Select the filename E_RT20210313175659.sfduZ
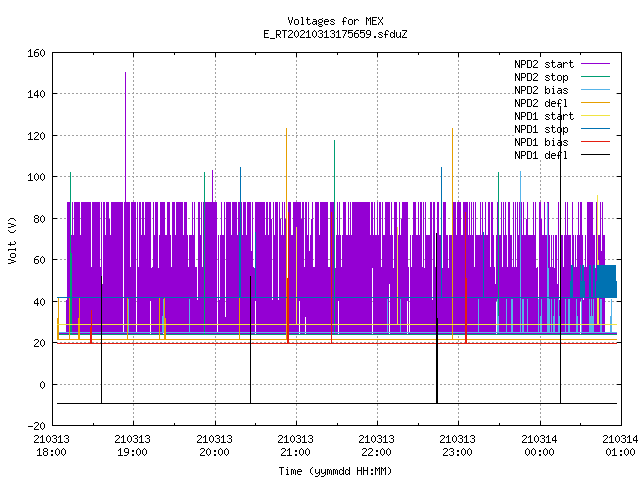640x480 pixels. (x=335, y=34)
